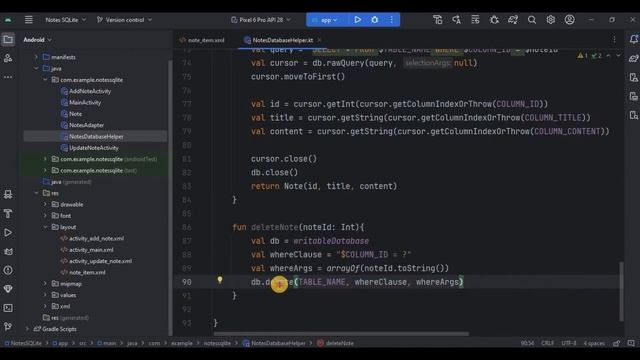Open activity_update_note.xml layout file
This screenshot has height=360, width=640.
pyautogui.click(x=100, y=261)
